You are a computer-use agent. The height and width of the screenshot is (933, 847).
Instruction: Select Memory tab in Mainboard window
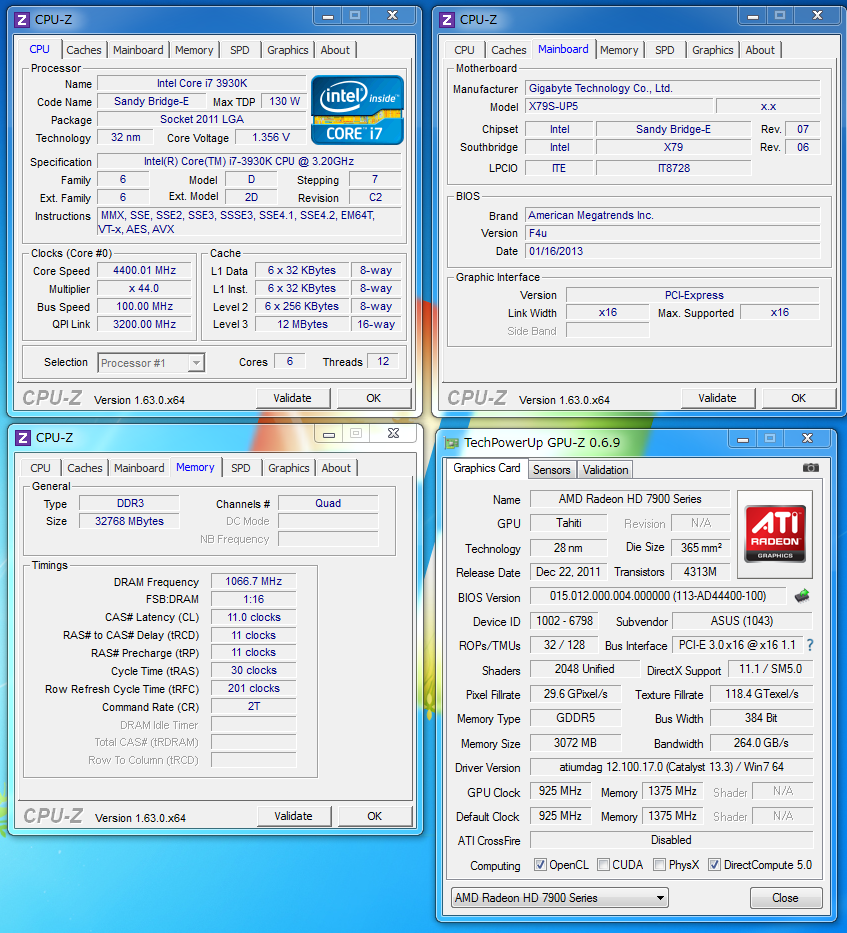pos(619,50)
